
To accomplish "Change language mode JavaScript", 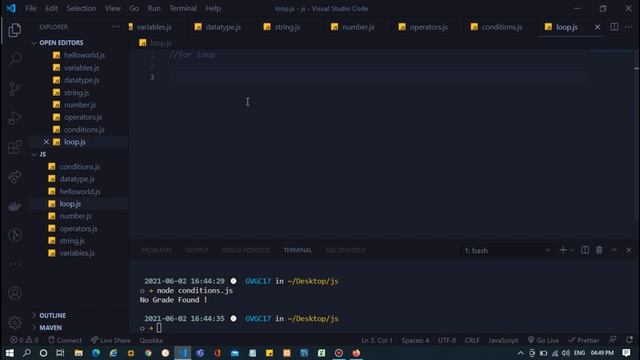I will [x=503, y=340].
